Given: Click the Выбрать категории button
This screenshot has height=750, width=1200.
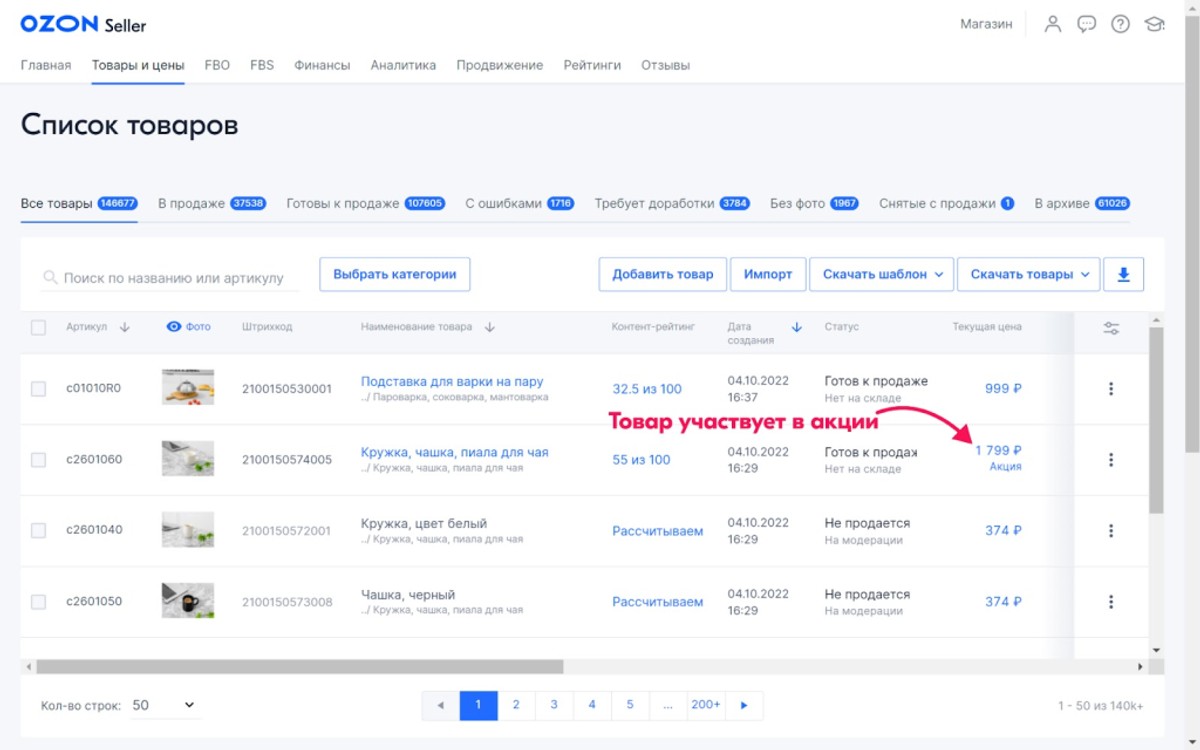Looking at the screenshot, I should point(395,274).
